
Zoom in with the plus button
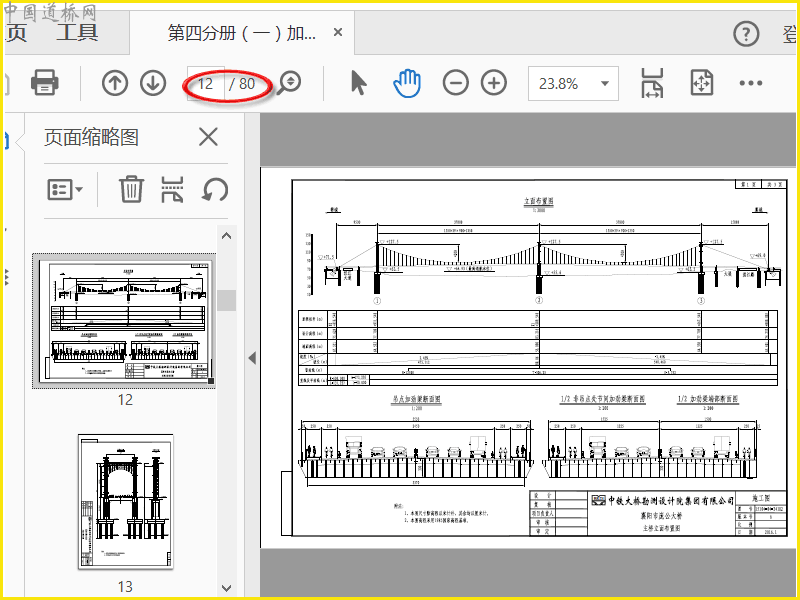(494, 83)
